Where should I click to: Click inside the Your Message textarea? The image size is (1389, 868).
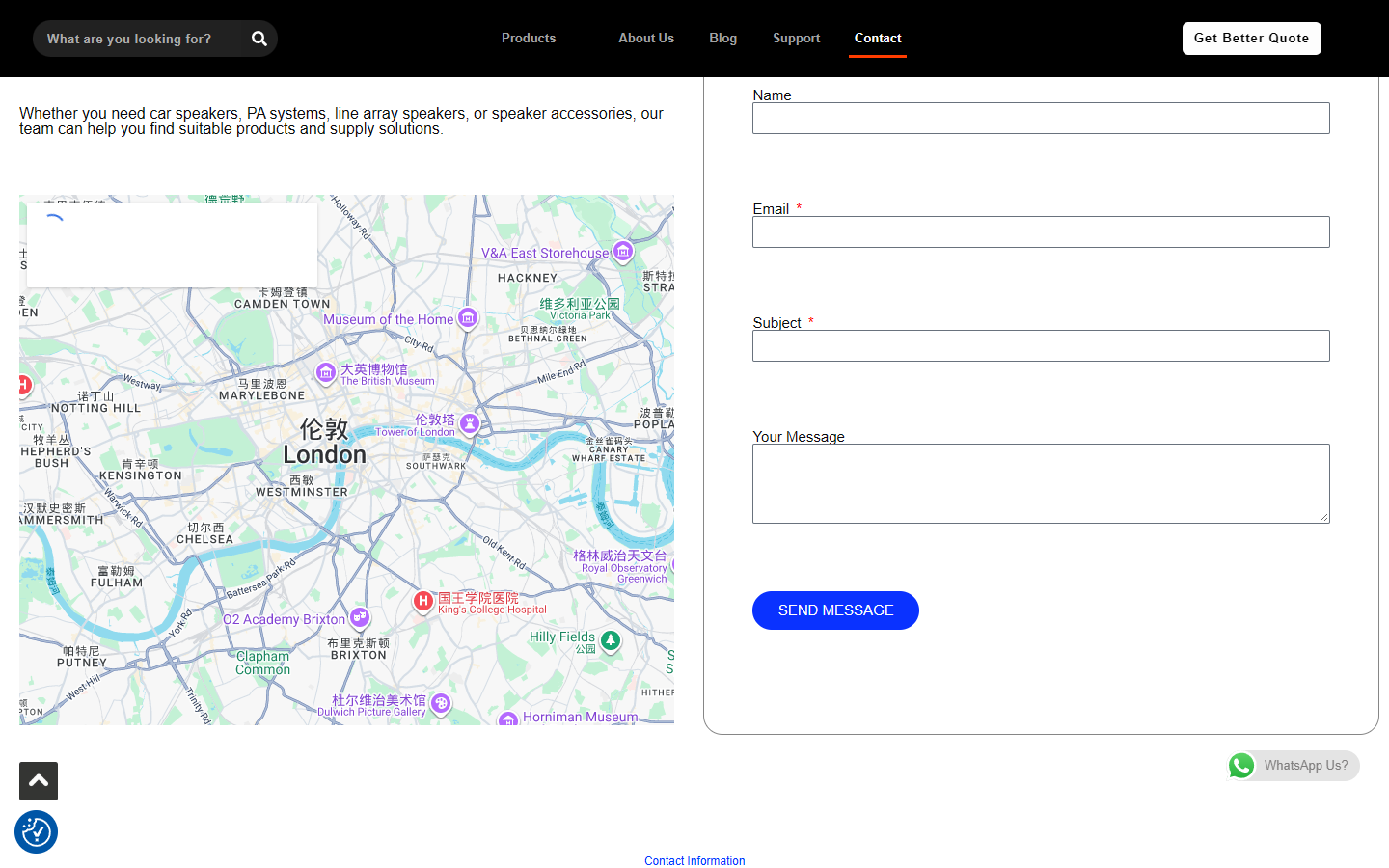1041,484
